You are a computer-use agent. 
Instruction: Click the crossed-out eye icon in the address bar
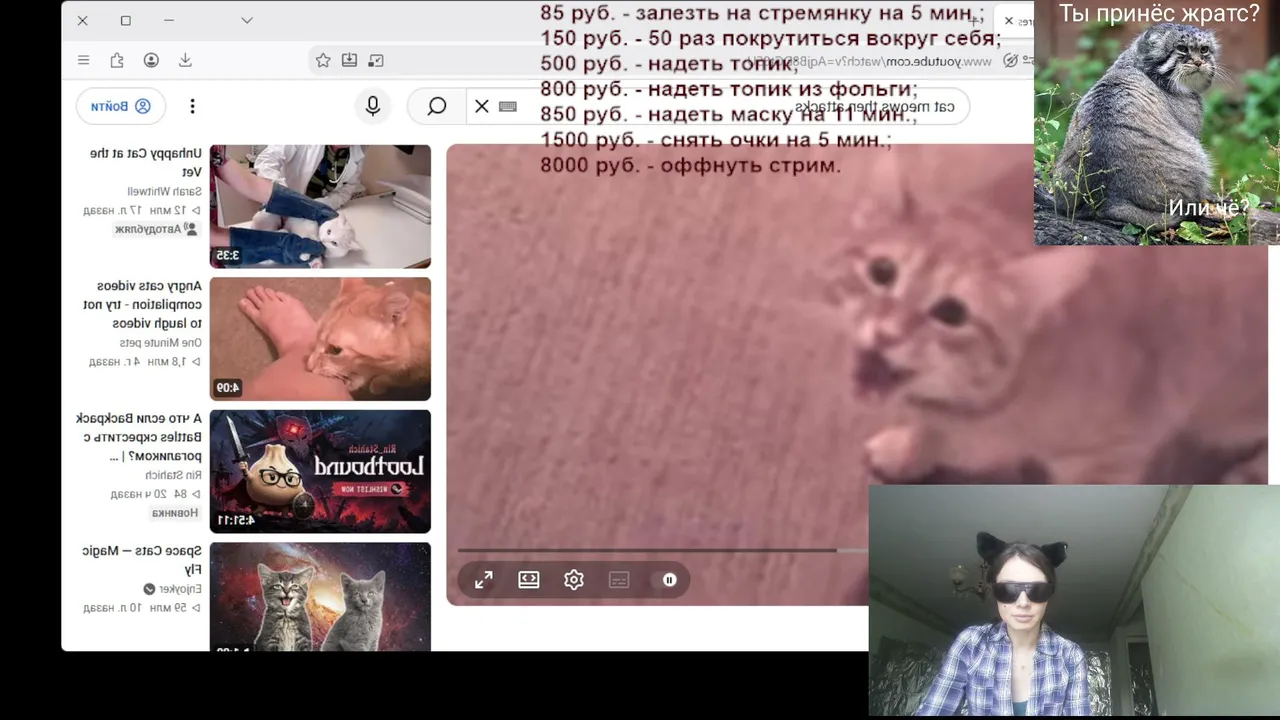click(x=1011, y=60)
